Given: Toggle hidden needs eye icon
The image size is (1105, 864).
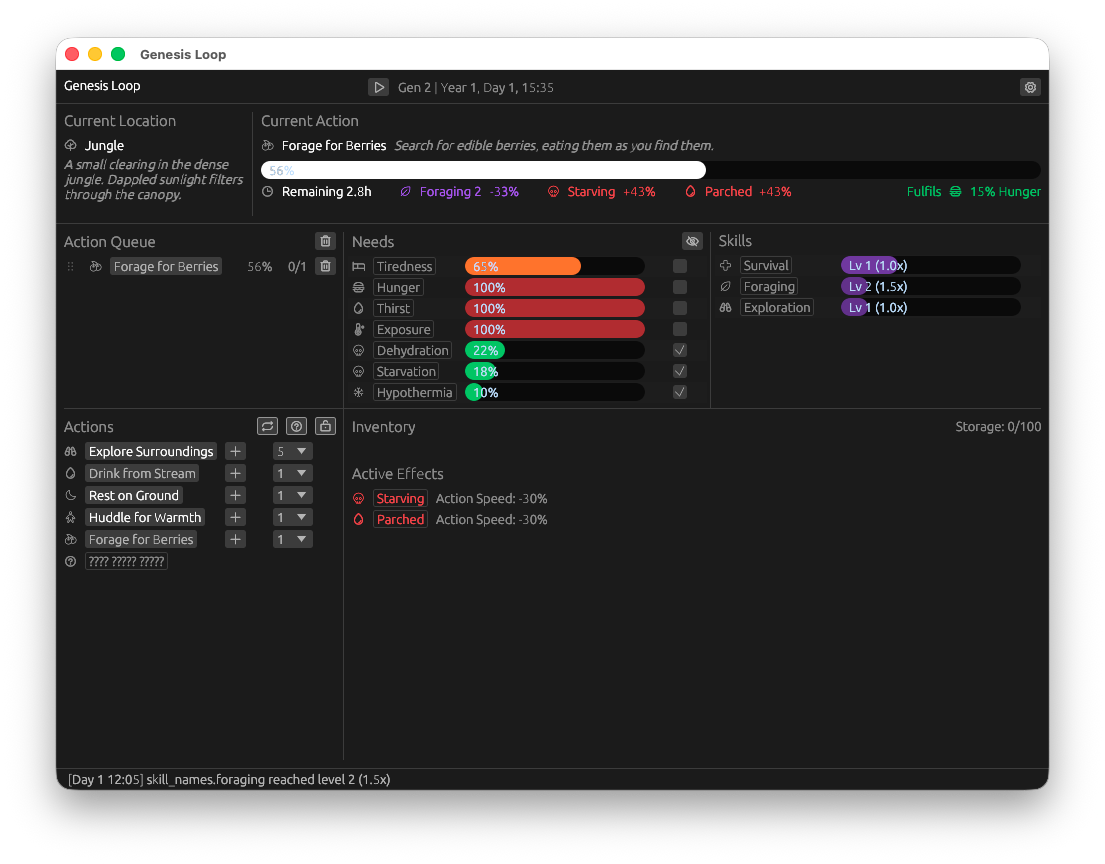Looking at the screenshot, I should 692,241.
